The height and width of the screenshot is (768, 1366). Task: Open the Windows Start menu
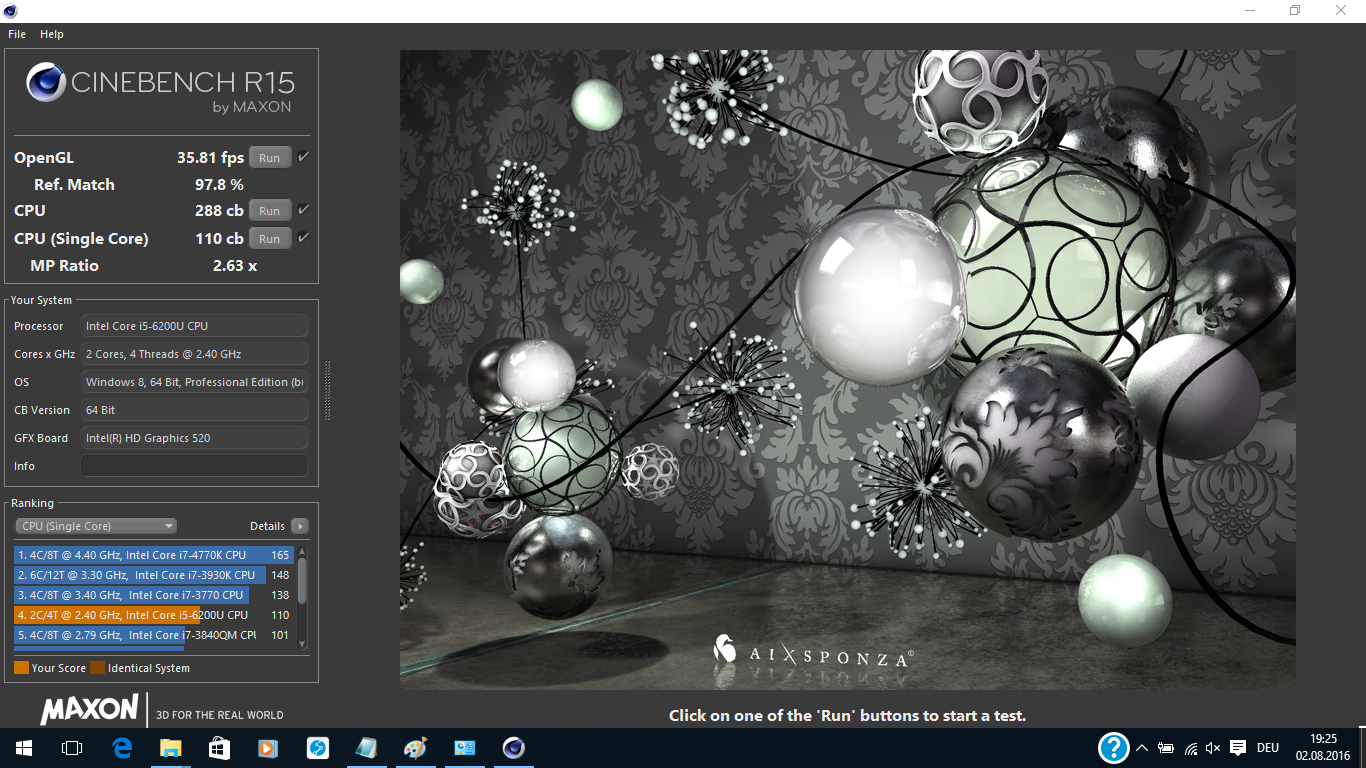23,748
